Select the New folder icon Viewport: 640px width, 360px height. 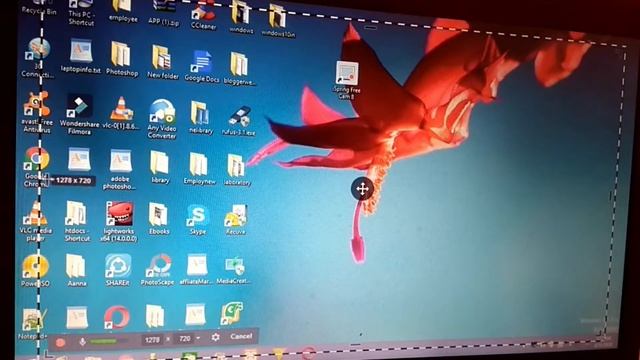click(x=162, y=62)
